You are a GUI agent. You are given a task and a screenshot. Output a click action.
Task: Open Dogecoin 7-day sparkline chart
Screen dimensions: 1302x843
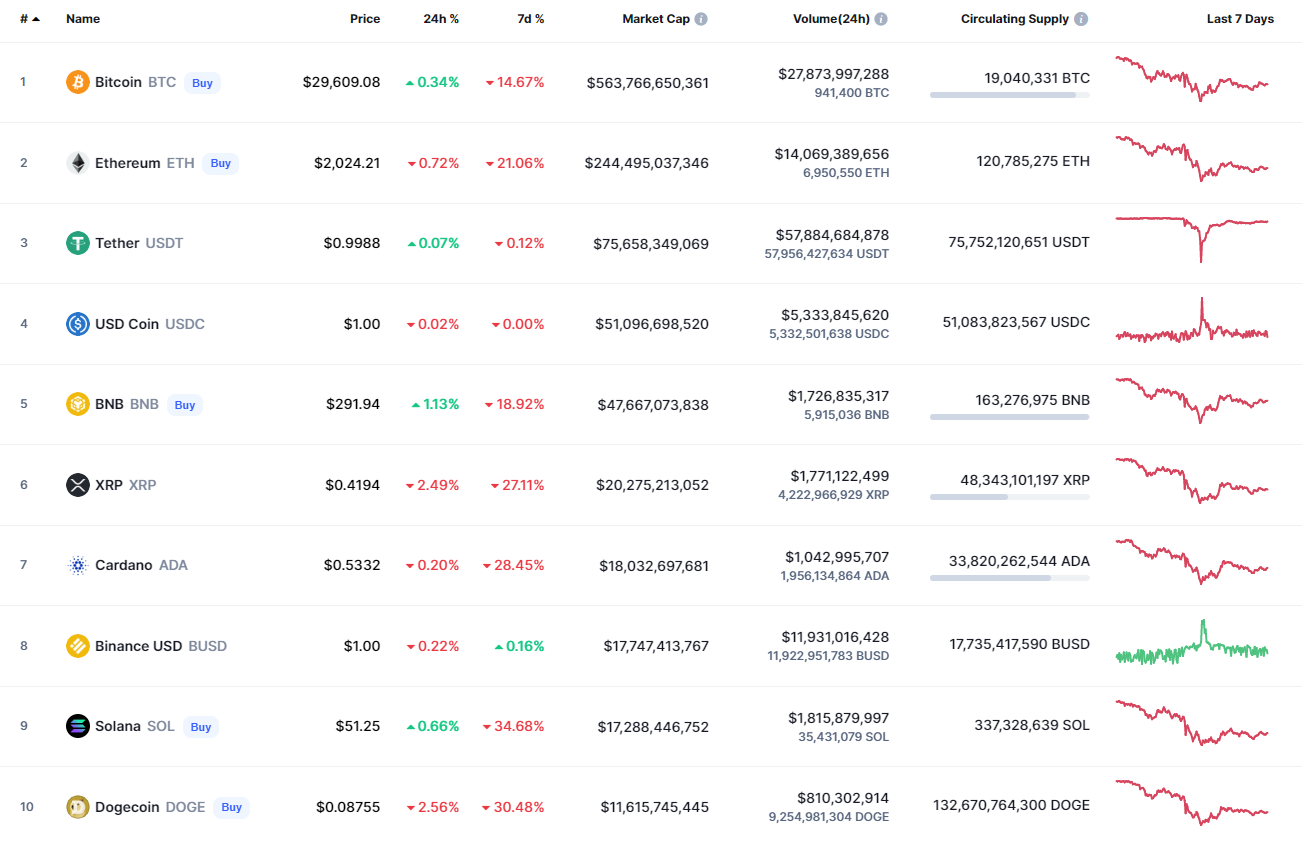[1192, 803]
